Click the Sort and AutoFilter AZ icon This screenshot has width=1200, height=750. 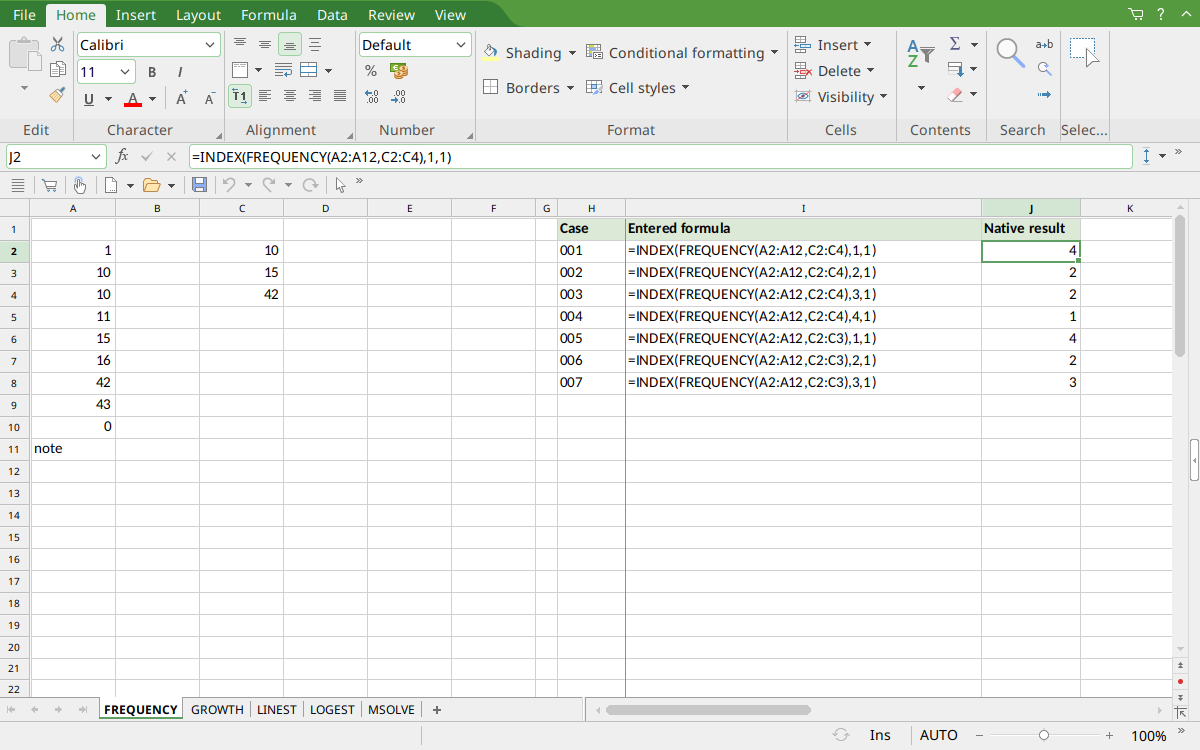pyautogui.click(x=920, y=54)
